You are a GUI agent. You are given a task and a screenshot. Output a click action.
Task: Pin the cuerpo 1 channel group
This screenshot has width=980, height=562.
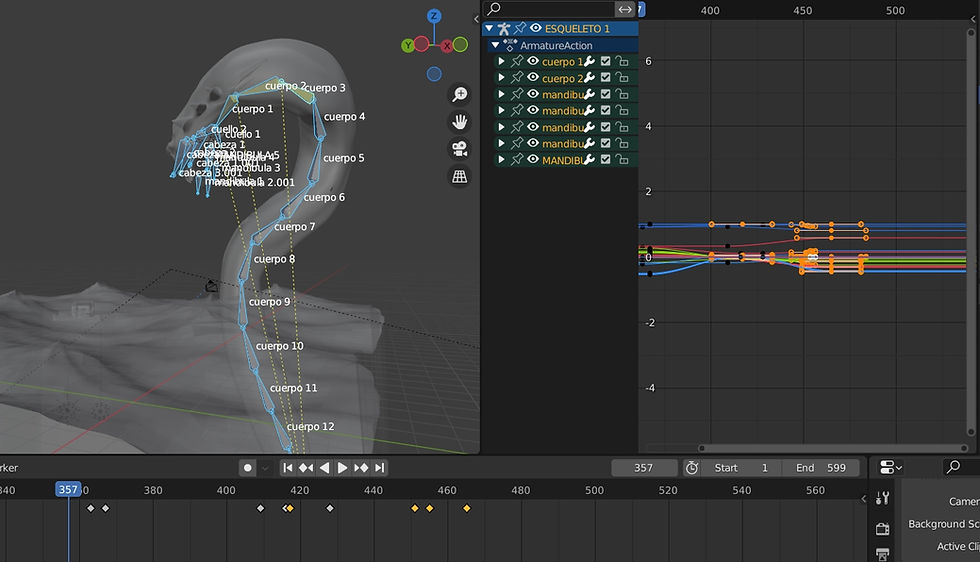tap(517, 61)
